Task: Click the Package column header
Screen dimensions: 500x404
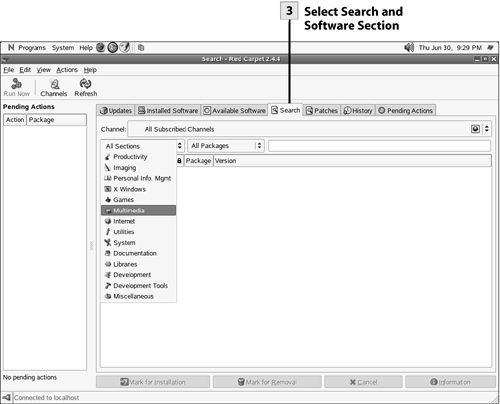Action: [x=198, y=161]
